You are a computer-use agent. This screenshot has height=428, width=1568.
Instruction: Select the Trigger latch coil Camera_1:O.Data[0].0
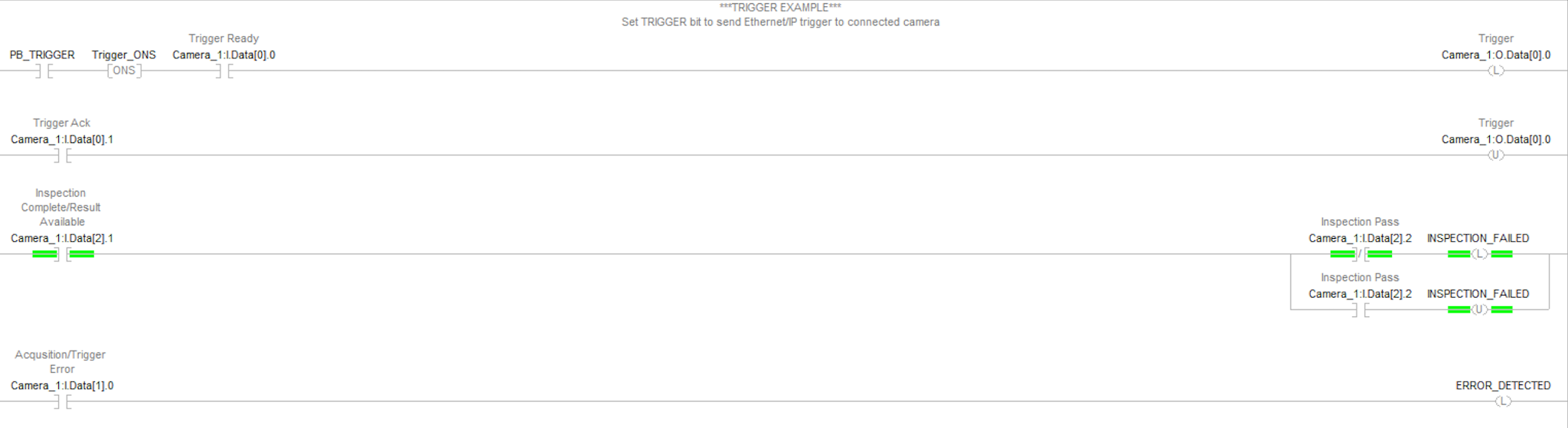pyautogui.click(x=1495, y=70)
